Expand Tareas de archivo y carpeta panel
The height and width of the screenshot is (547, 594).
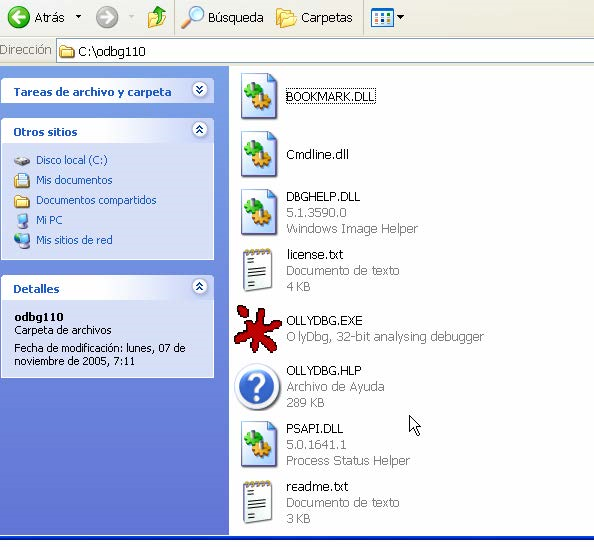199,90
